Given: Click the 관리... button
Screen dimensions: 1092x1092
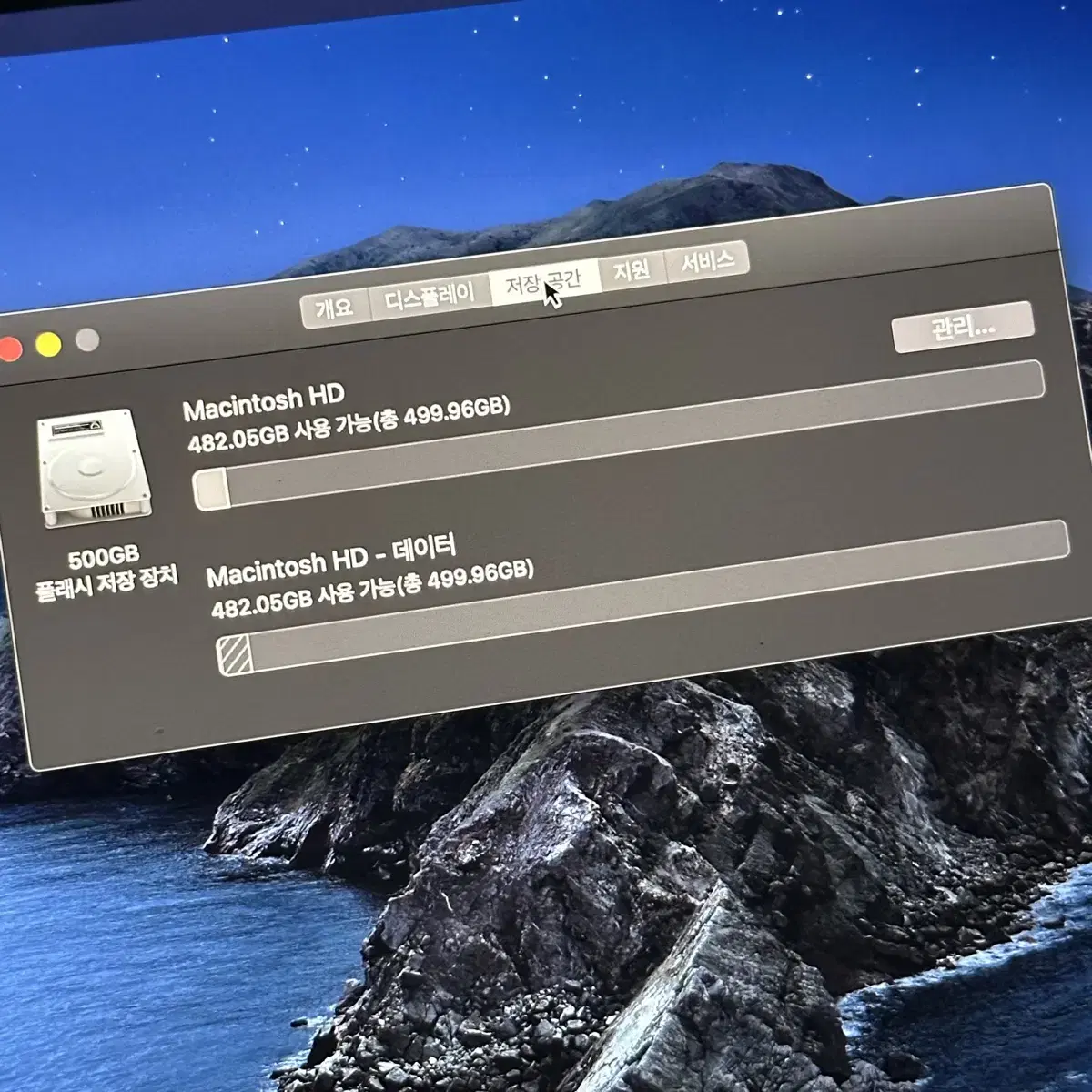Looking at the screenshot, I should tap(963, 327).
